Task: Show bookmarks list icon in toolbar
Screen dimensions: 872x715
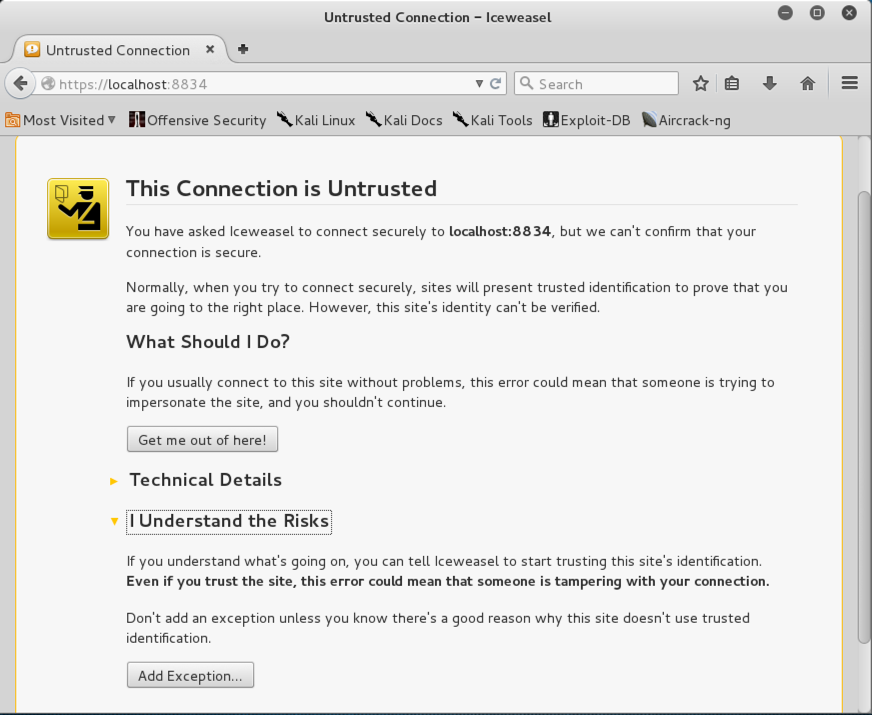Action: click(x=732, y=84)
